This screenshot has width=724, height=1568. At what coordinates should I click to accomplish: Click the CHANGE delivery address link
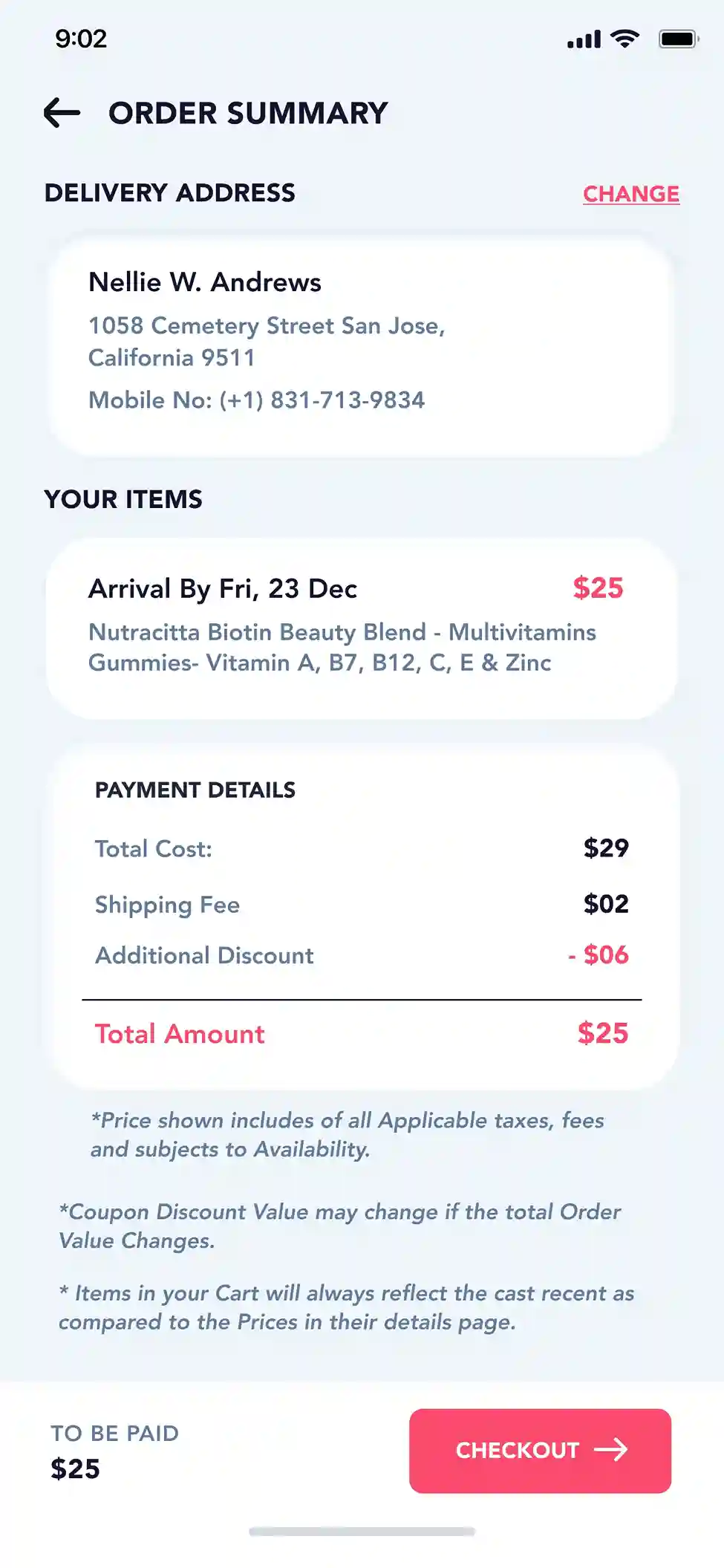point(631,194)
